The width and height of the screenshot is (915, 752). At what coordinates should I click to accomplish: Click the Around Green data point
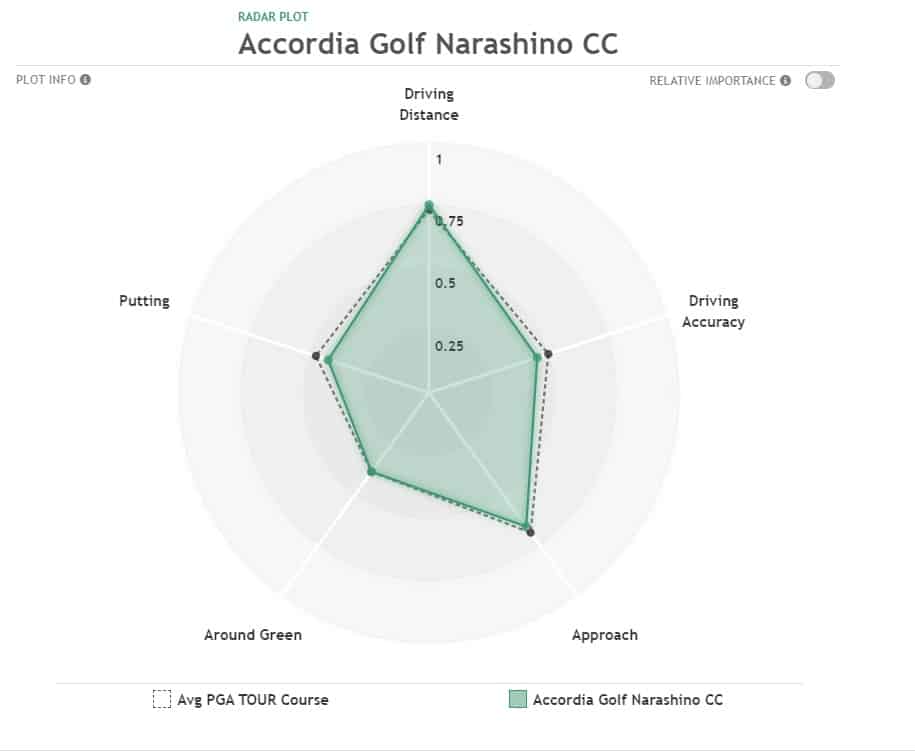pyautogui.click(x=371, y=471)
